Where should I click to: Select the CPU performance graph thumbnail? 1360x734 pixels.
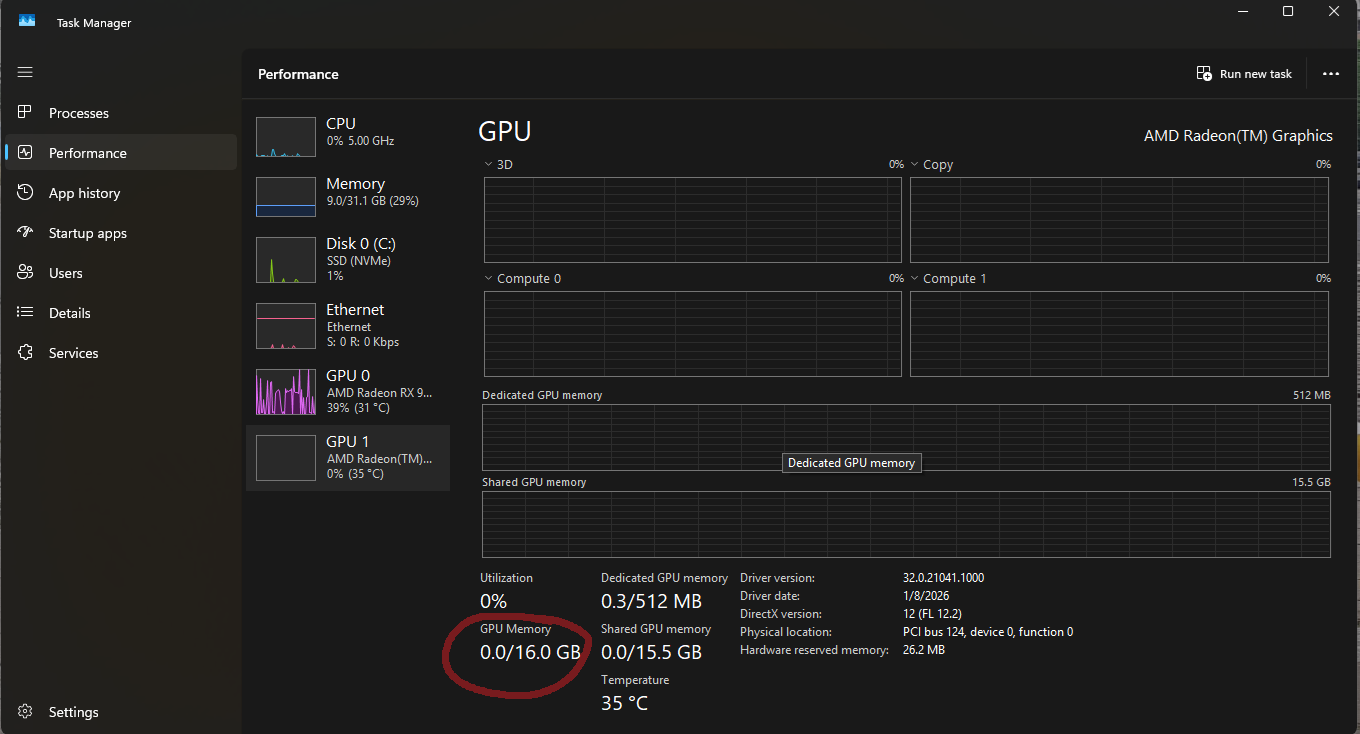pos(286,137)
